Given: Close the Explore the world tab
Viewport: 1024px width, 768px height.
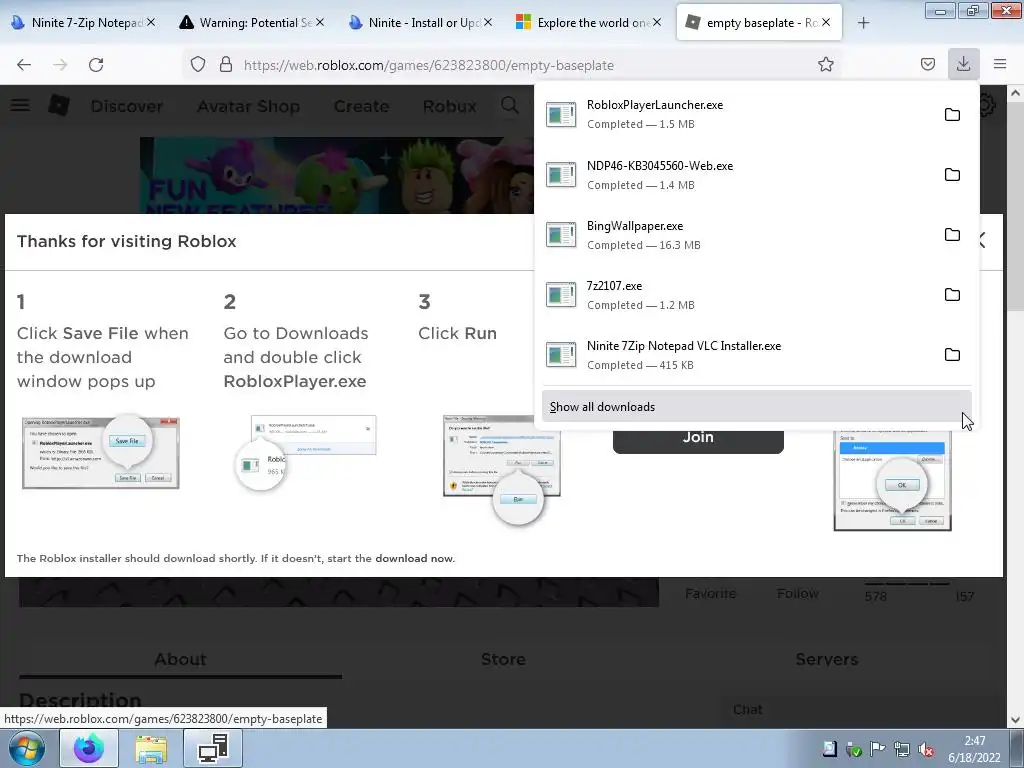Looking at the screenshot, I should click(657, 23).
